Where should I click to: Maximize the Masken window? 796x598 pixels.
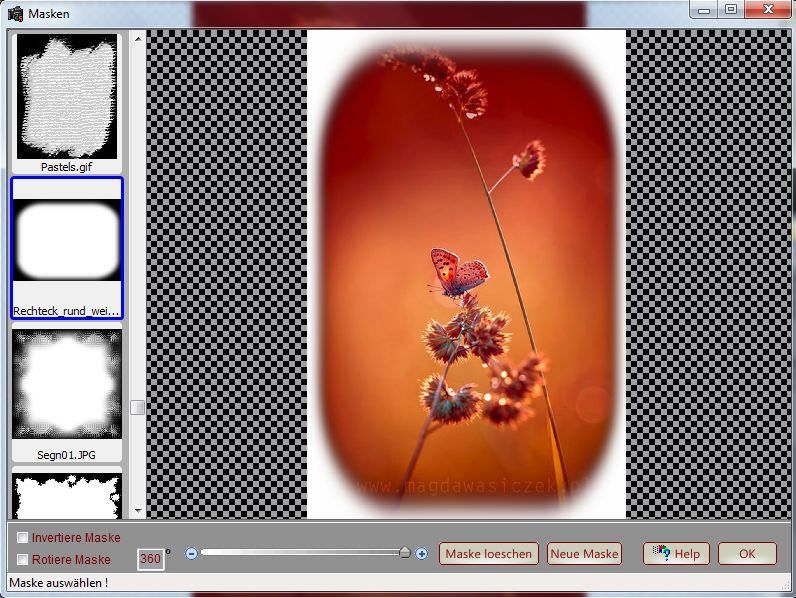click(x=731, y=9)
